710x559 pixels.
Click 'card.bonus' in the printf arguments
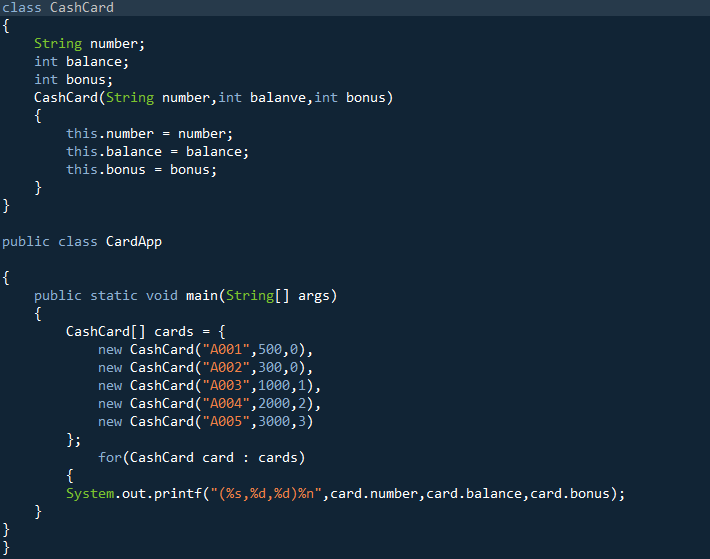tap(570, 494)
